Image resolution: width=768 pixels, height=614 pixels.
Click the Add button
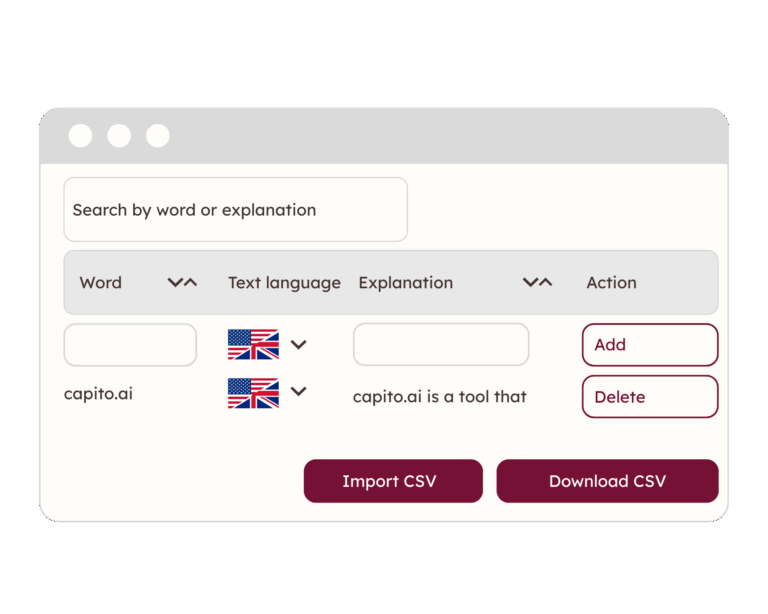click(650, 345)
